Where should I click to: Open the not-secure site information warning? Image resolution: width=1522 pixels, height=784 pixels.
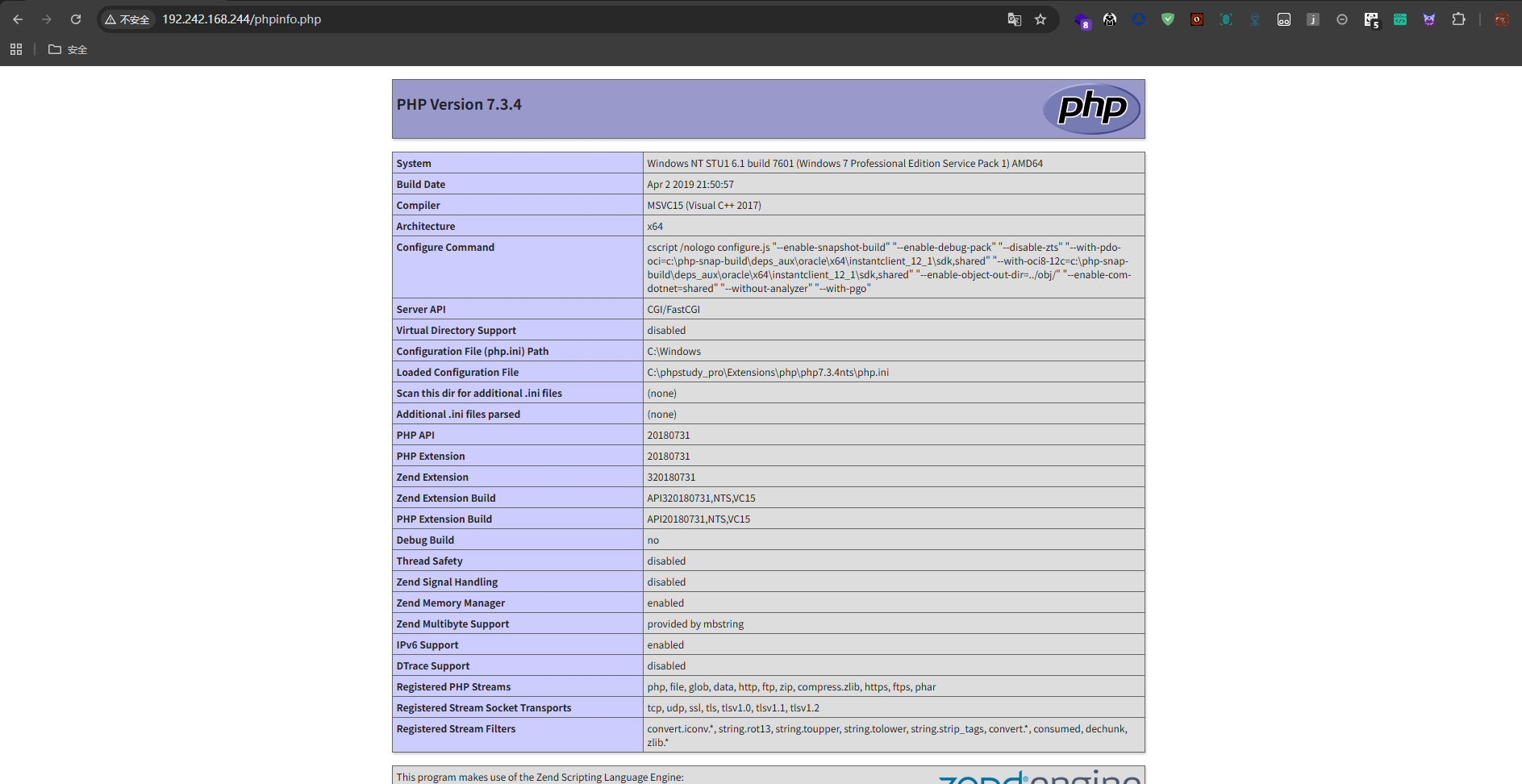pyautogui.click(x=127, y=19)
